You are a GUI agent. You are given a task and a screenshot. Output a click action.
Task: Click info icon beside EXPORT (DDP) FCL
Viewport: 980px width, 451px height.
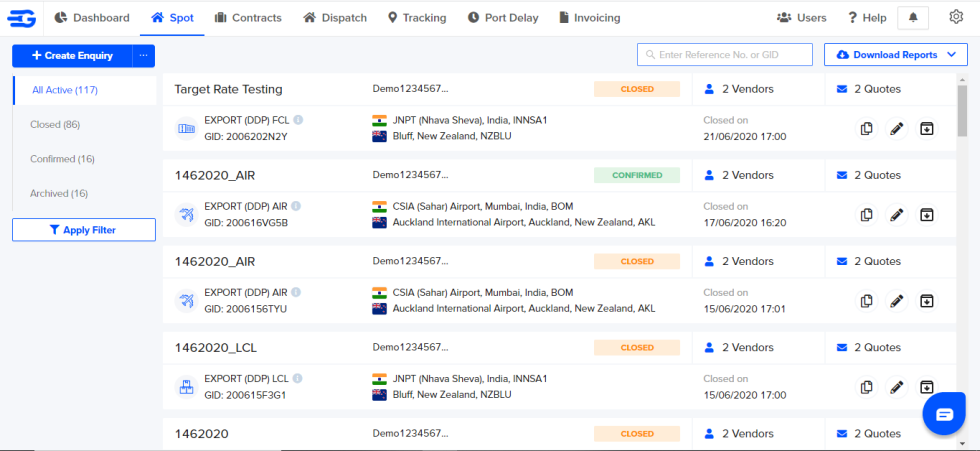pyautogui.click(x=297, y=121)
